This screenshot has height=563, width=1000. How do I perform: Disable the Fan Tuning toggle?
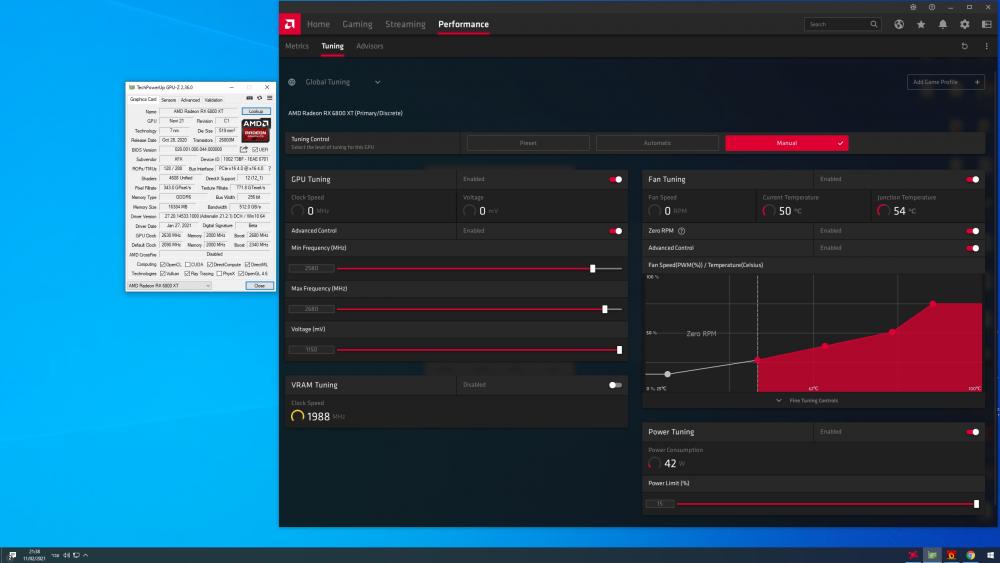pyautogui.click(x=973, y=179)
